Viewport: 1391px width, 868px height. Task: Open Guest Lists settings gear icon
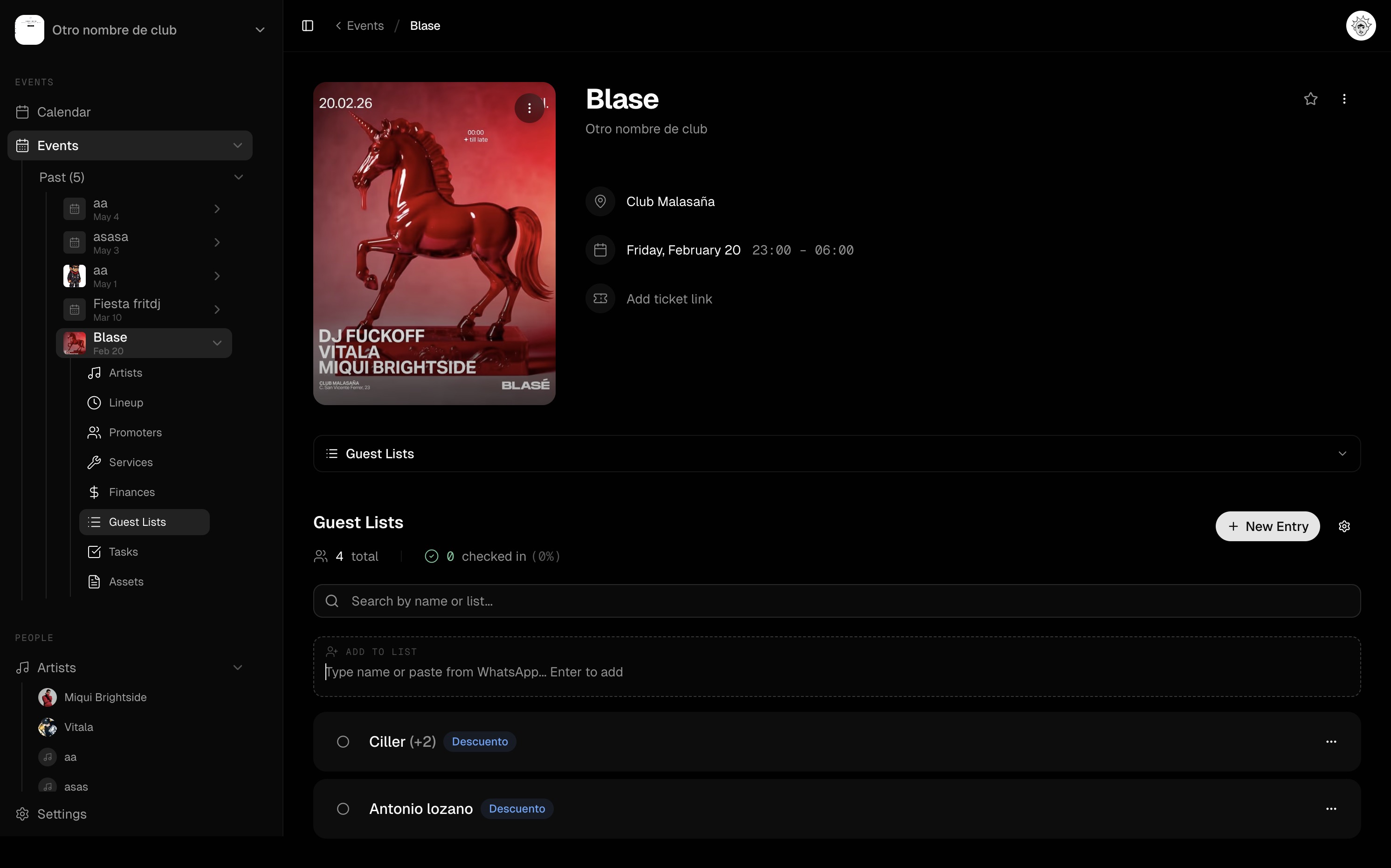(1344, 526)
